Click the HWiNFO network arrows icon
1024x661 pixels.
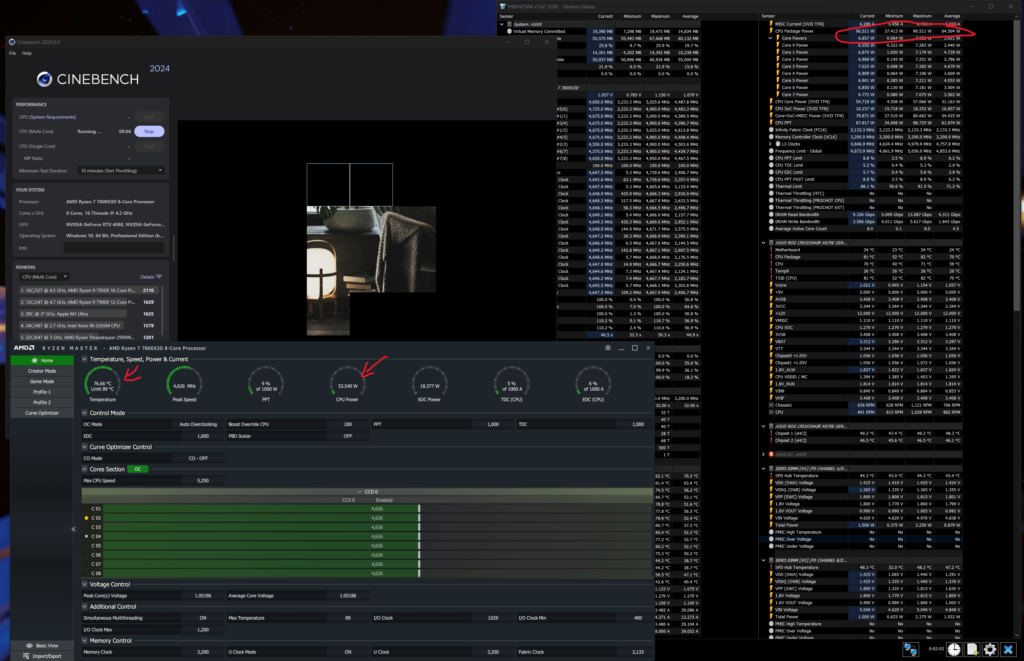pos(910,649)
